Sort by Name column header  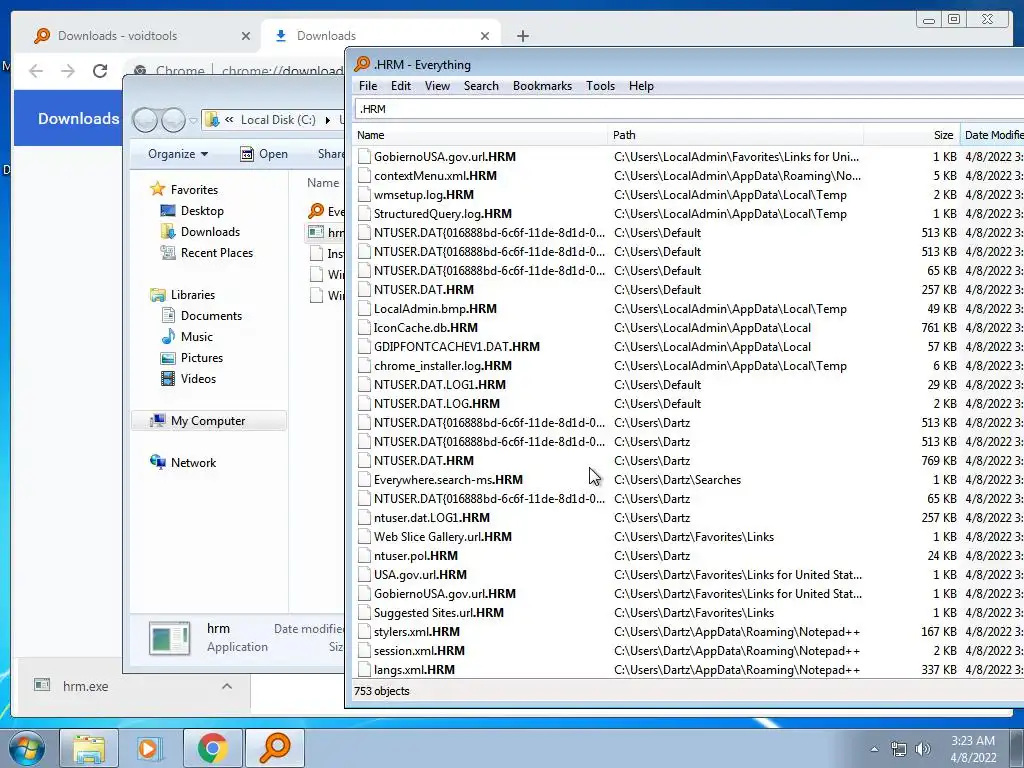(480, 135)
